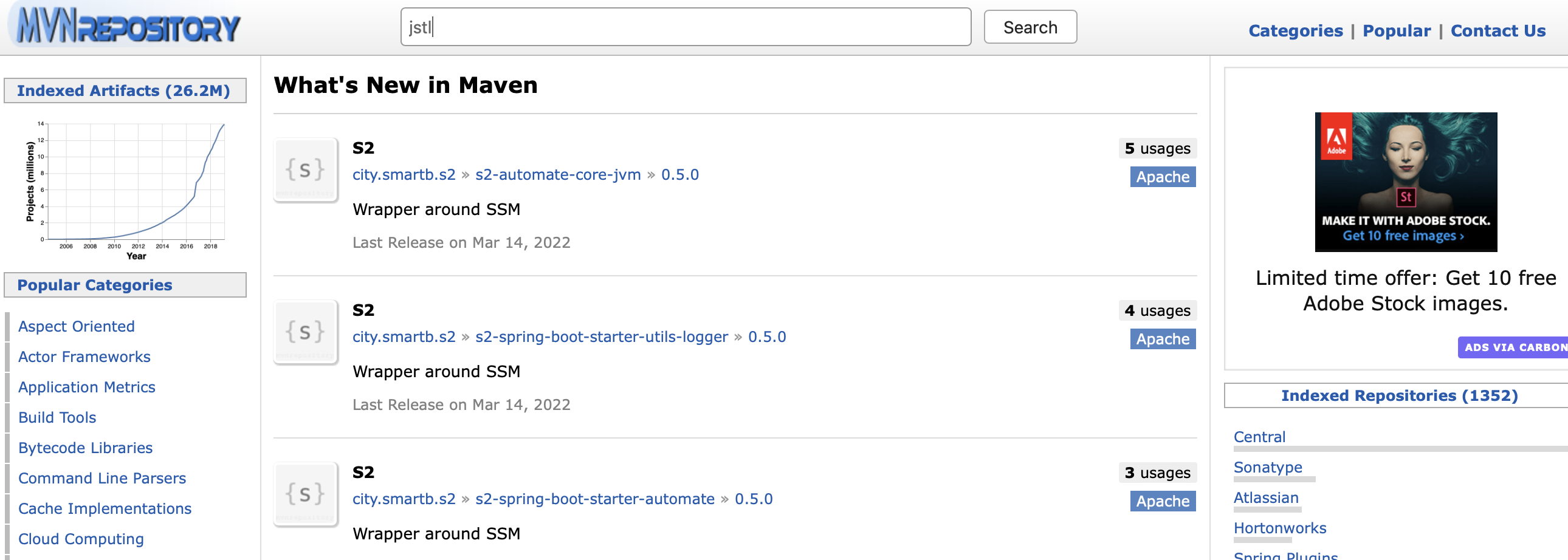
Task: Click the s2-automate-core-jvm artifact icon
Action: coord(305,169)
